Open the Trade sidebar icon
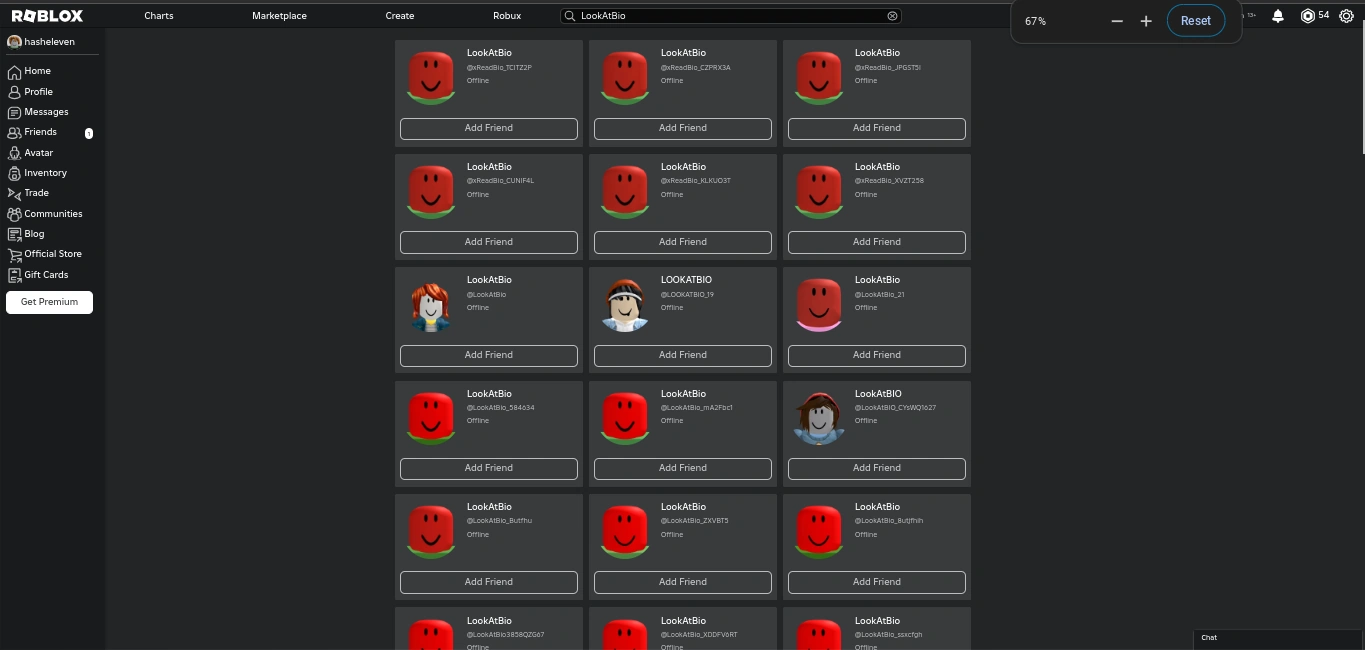 tap(14, 193)
